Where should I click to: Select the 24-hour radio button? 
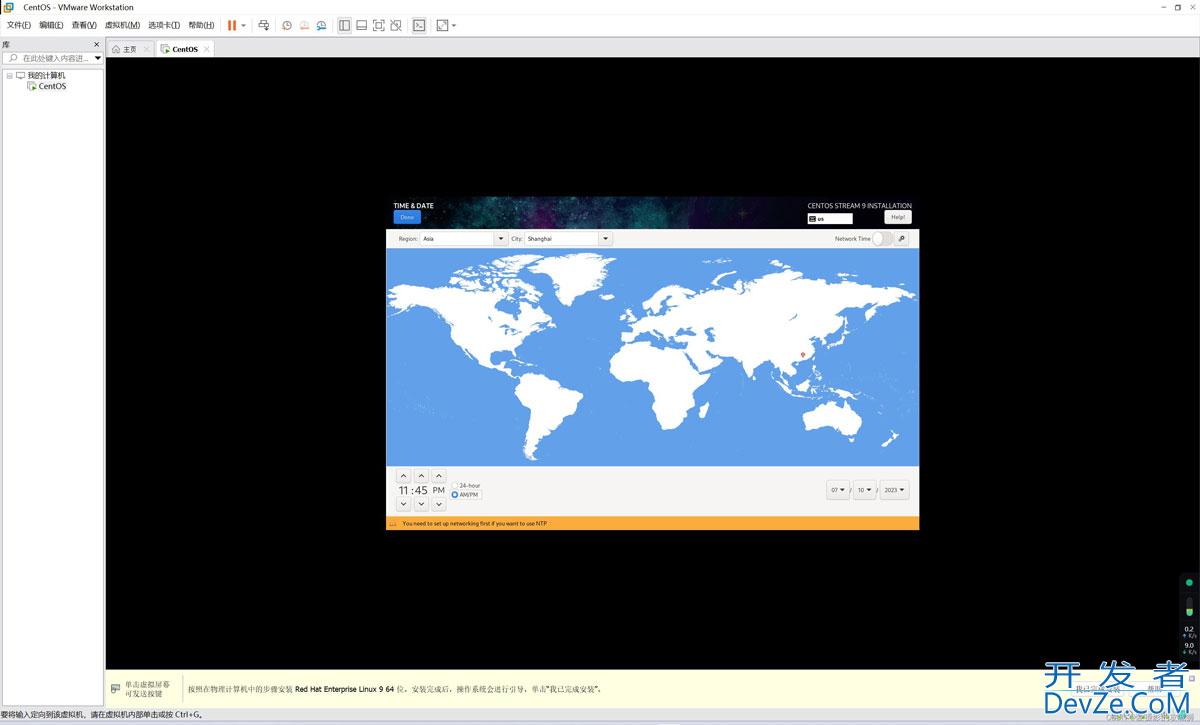pos(455,485)
